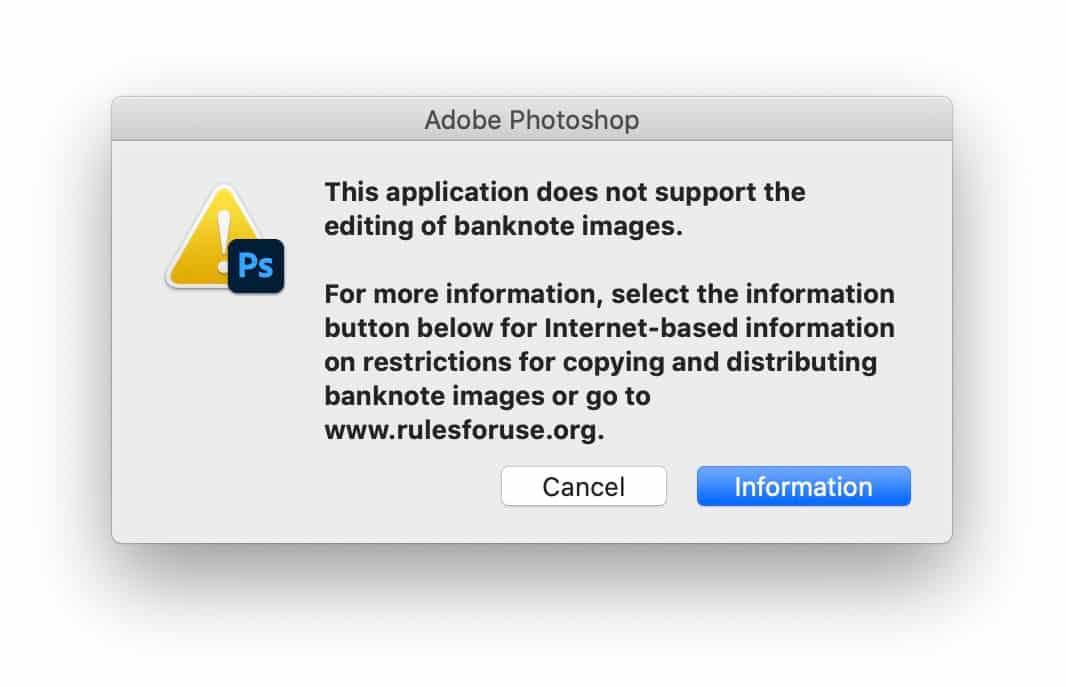This screenshot has width=1066, height=687.
Task: Click blank dialog space left of Cancel button
Action: pyautogui.click(x=306, y=487)
